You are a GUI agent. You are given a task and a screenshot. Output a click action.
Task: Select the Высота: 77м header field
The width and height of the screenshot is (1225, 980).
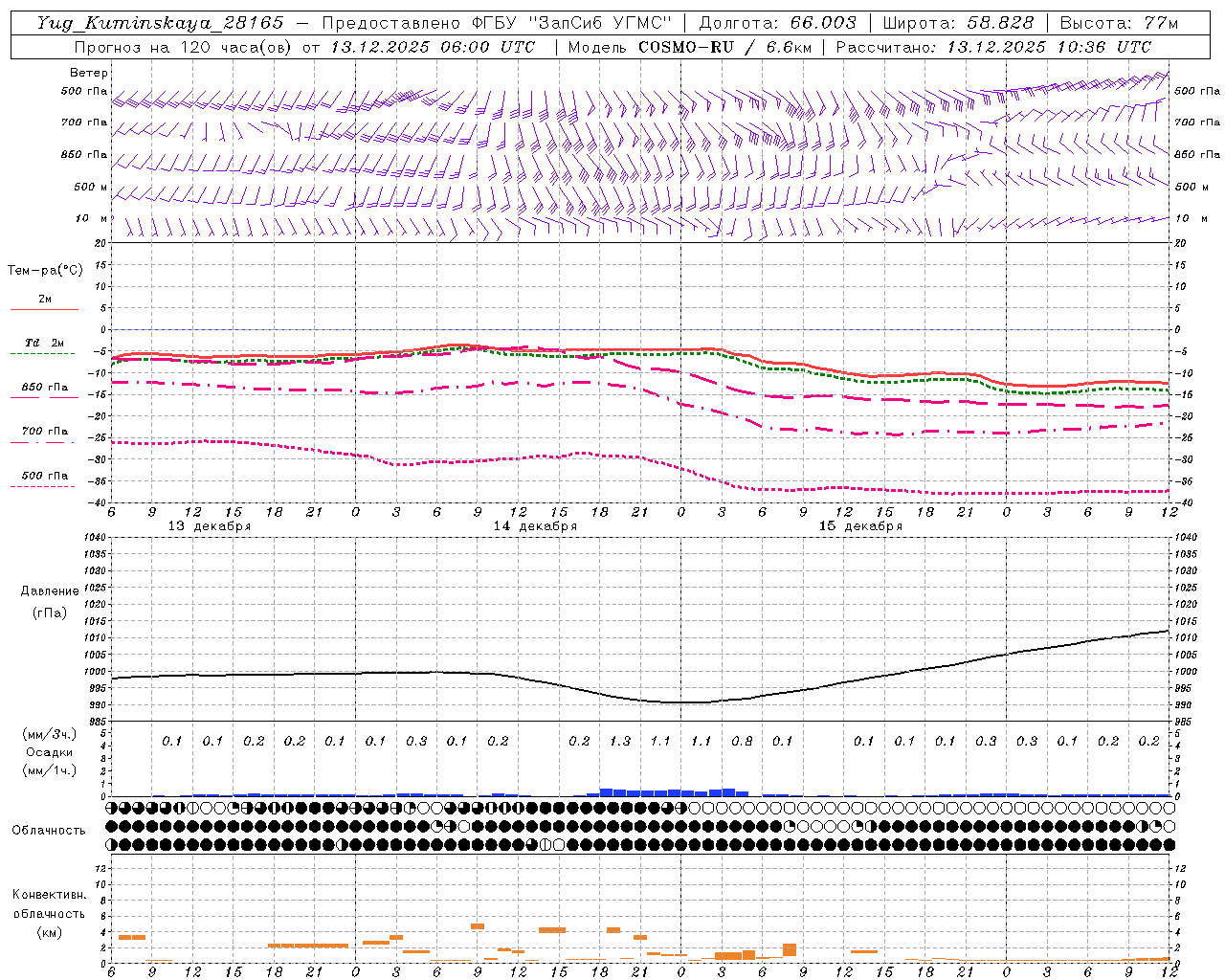[1119, 23]
